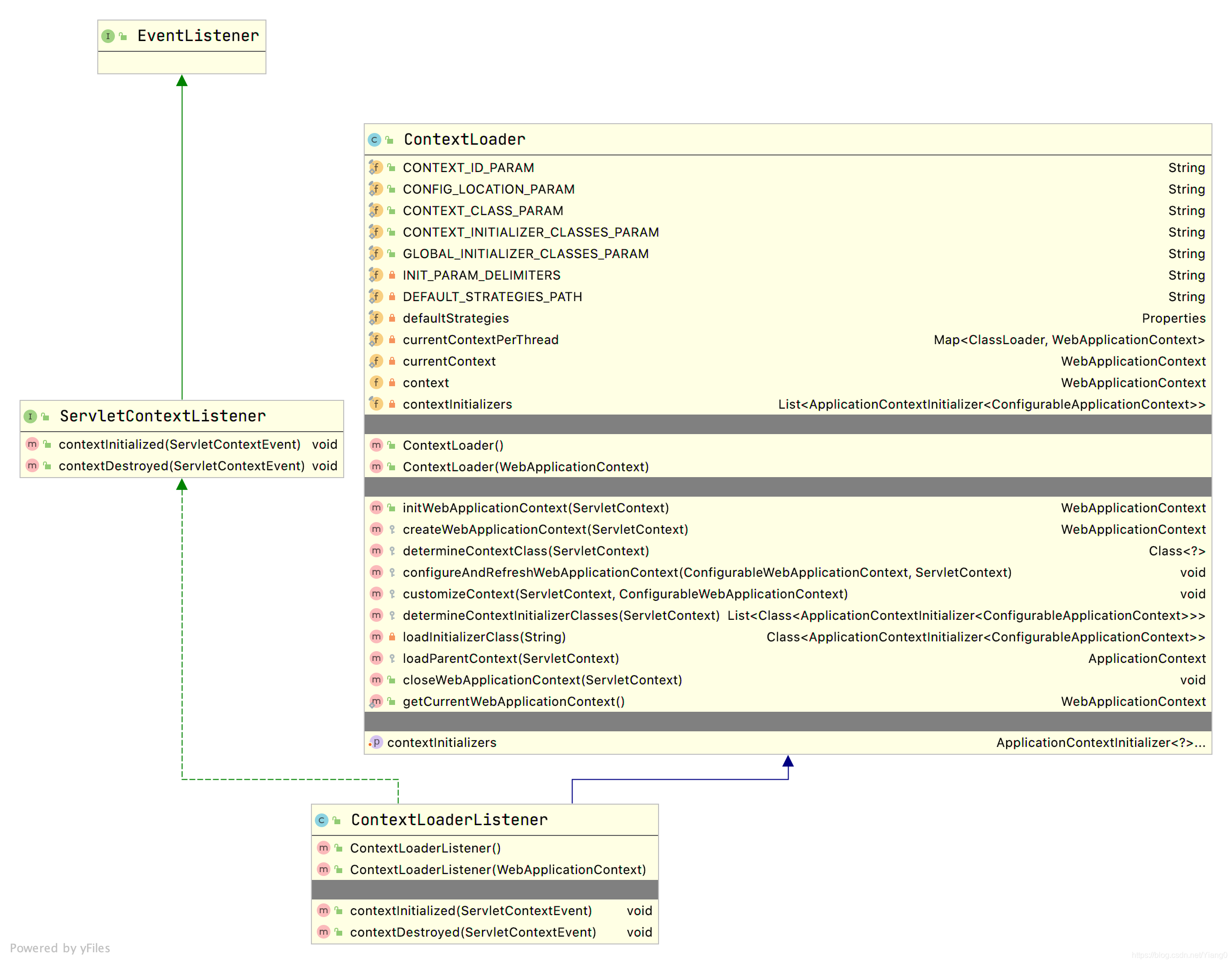This screenshot has width=1232, height=964.
Task: Select the ContextLoaderListener class title
Action: pyautogui.click(x=449, y=819)
